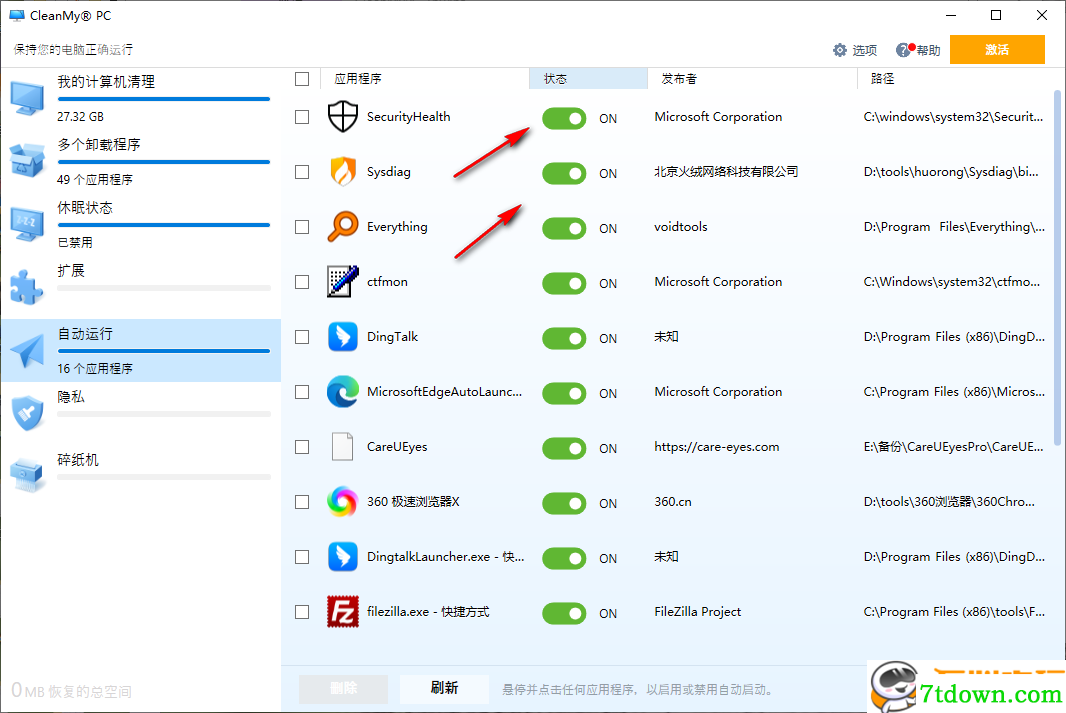This screenshot has height=713, width=1066.
Task: Open the 碎纸机 section
Action: point(141,476)
